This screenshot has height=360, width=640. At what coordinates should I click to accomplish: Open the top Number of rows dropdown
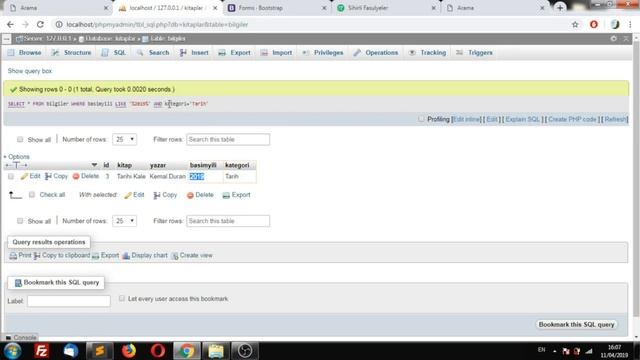click(124, 139)
